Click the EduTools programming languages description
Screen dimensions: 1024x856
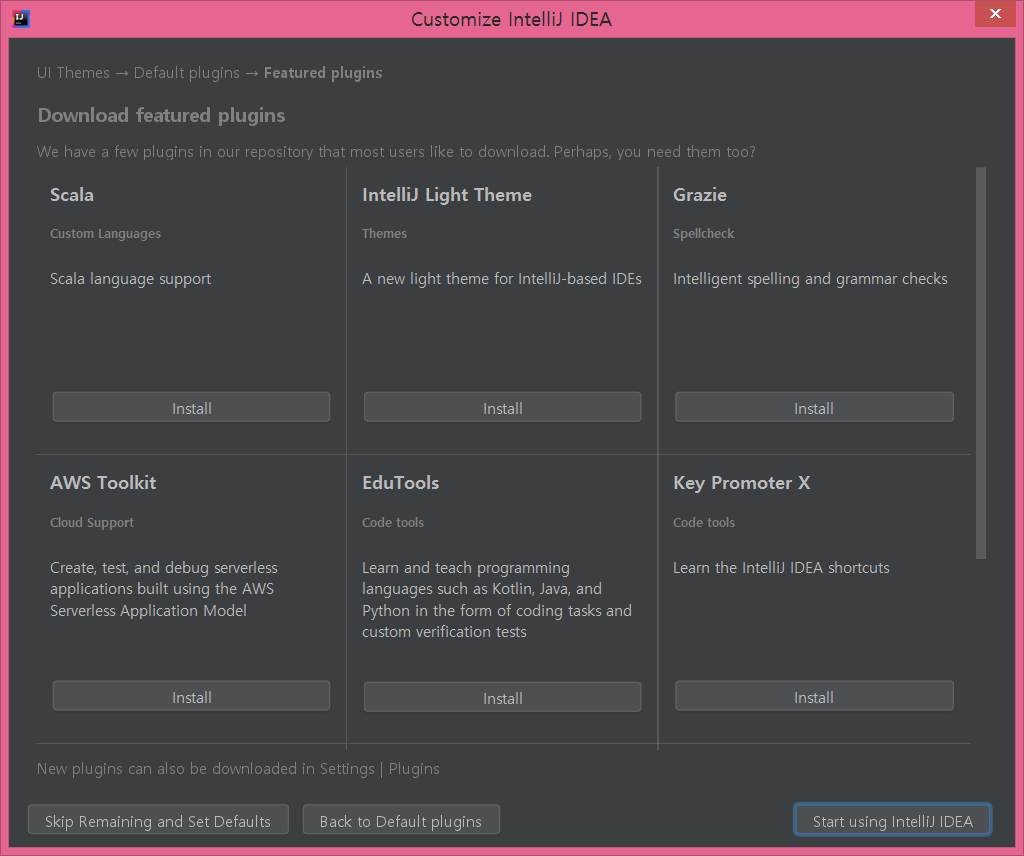497,599
